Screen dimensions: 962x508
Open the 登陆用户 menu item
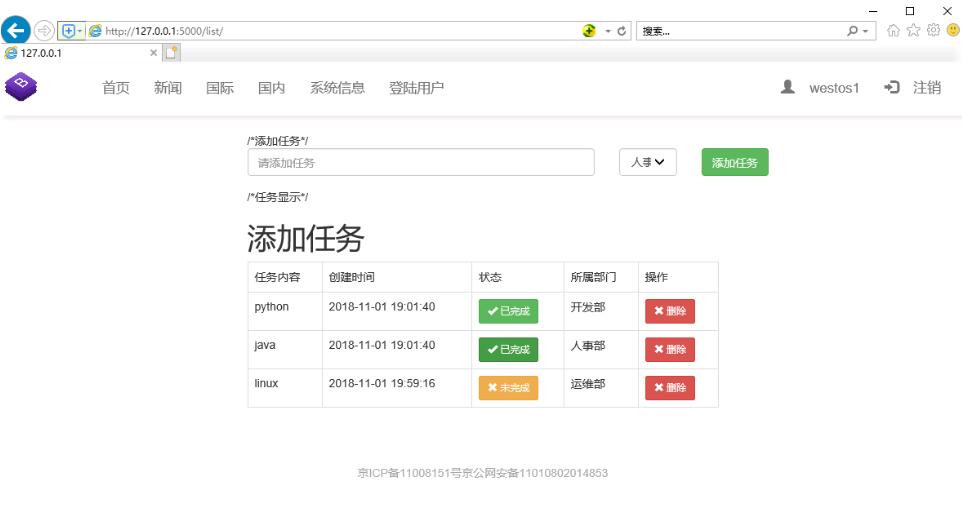[417, 88]
